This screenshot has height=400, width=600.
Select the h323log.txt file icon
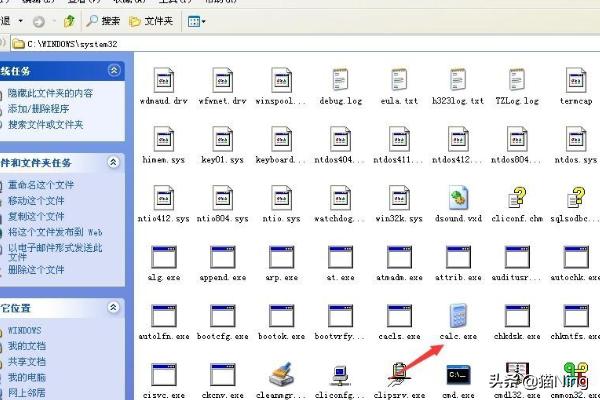click(458, 80)
